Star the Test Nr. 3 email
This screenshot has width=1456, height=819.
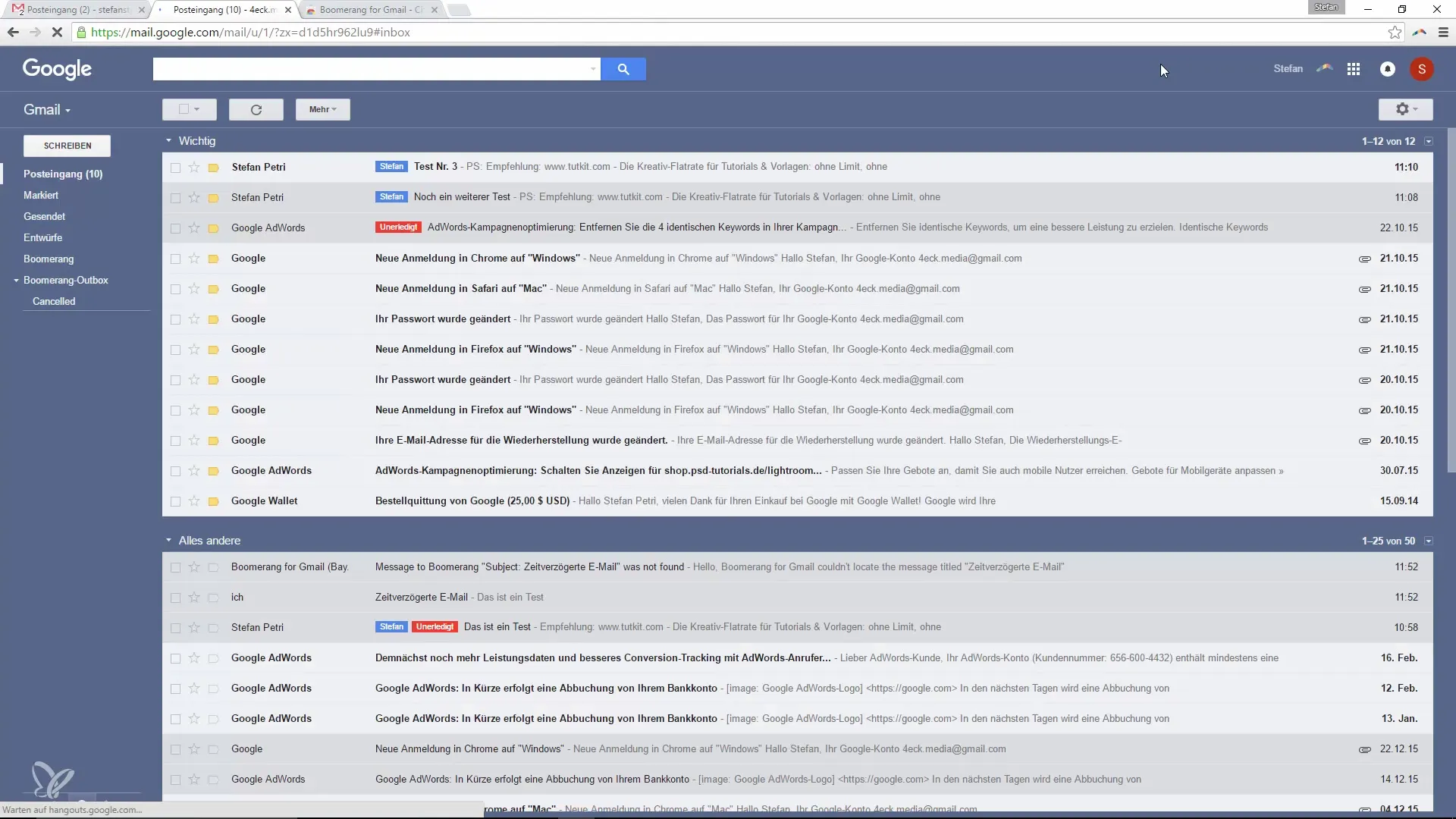coord(194,167)
